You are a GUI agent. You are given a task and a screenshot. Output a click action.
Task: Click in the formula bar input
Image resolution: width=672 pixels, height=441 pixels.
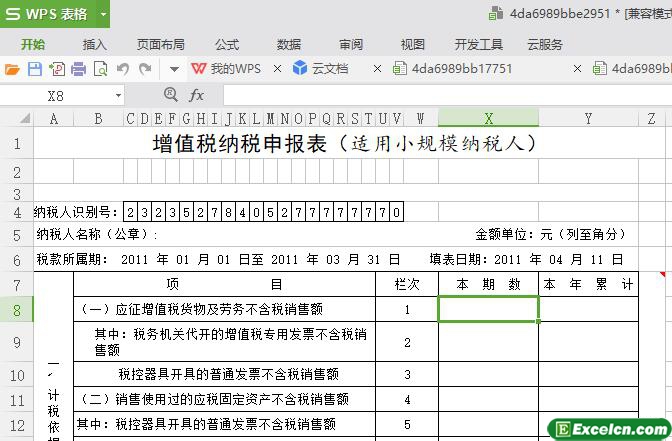(x=447, y=95)
